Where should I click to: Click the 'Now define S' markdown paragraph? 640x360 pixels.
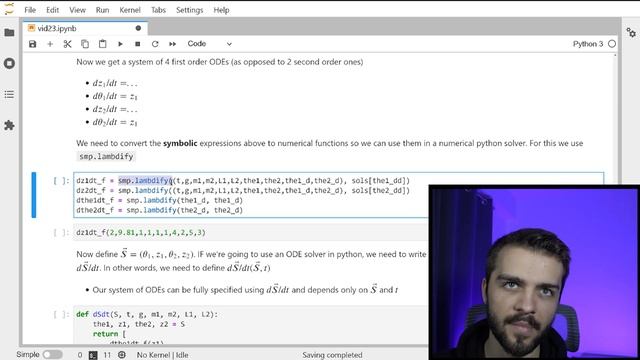251,261
